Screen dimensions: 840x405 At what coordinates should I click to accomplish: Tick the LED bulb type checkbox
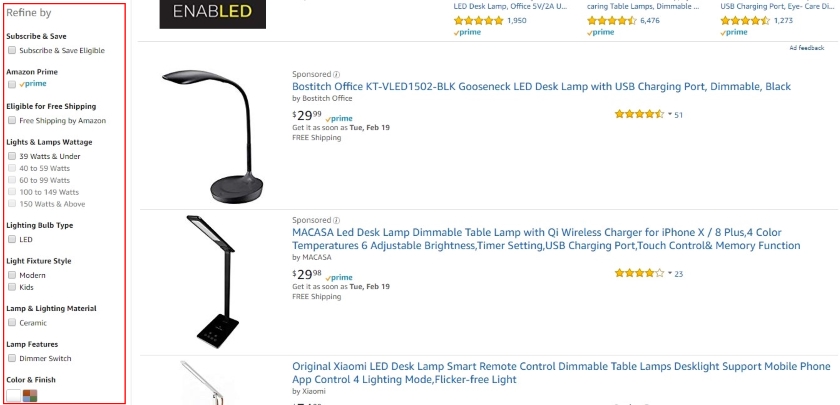point(12,240)
